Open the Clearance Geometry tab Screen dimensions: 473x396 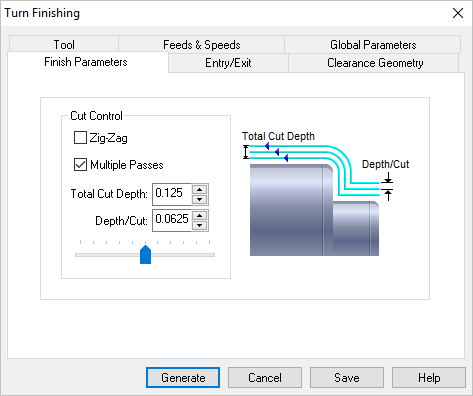[x=375, y=63]
